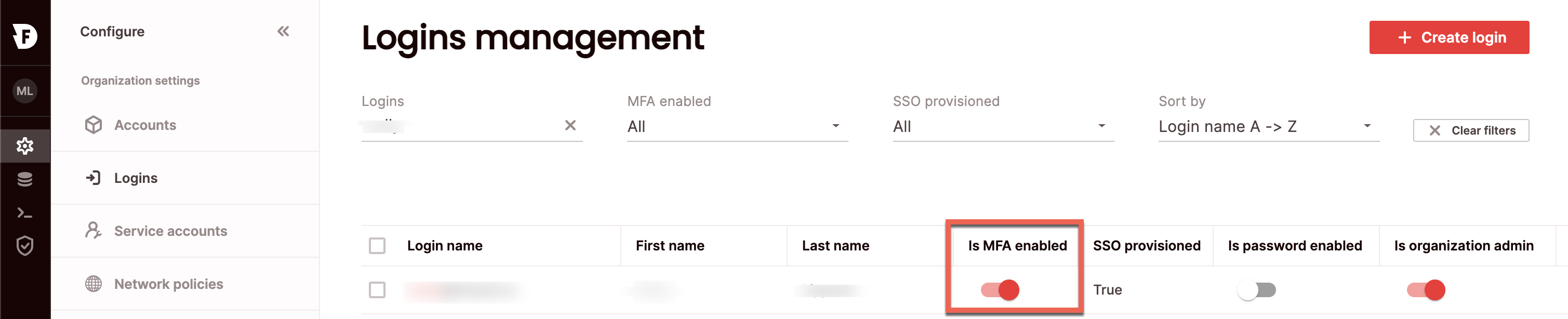The image size is (1568, 319).
Task: Open Service accounts menu item
Action: [x=170, y=231]
